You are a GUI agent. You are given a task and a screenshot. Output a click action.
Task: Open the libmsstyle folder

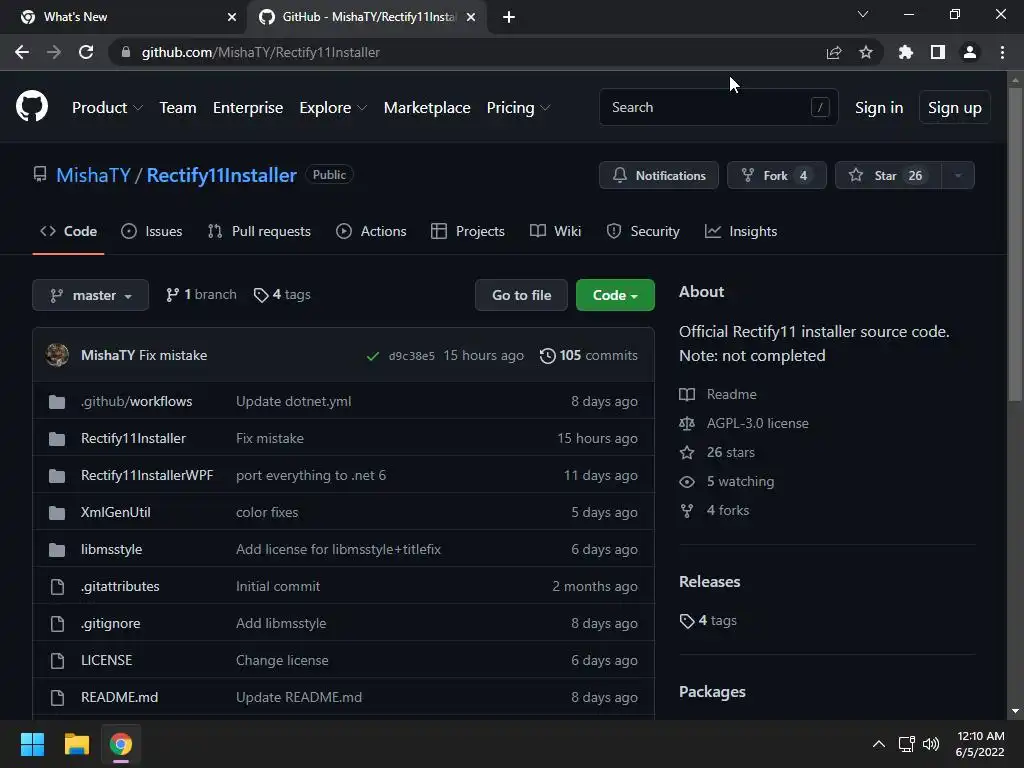(112, 549)
